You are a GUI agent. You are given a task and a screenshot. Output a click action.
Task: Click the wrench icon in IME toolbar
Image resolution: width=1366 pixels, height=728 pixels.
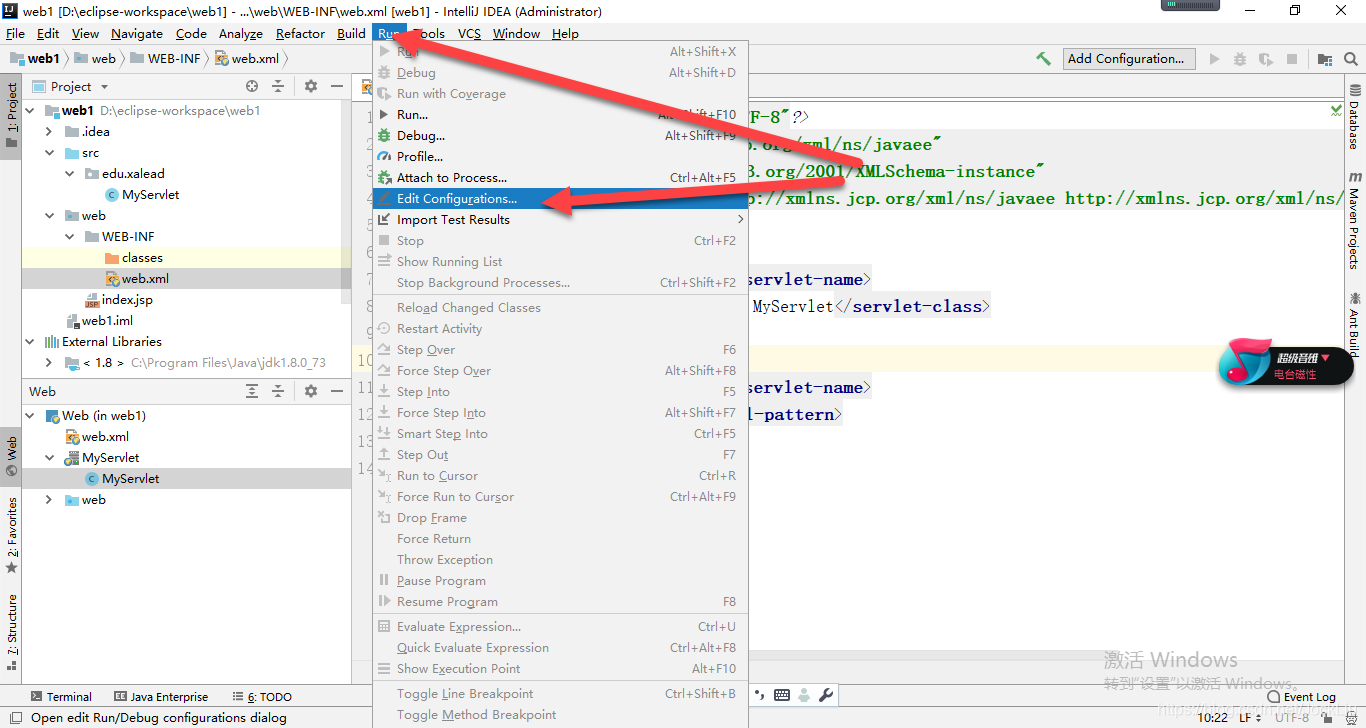(826, 695)
